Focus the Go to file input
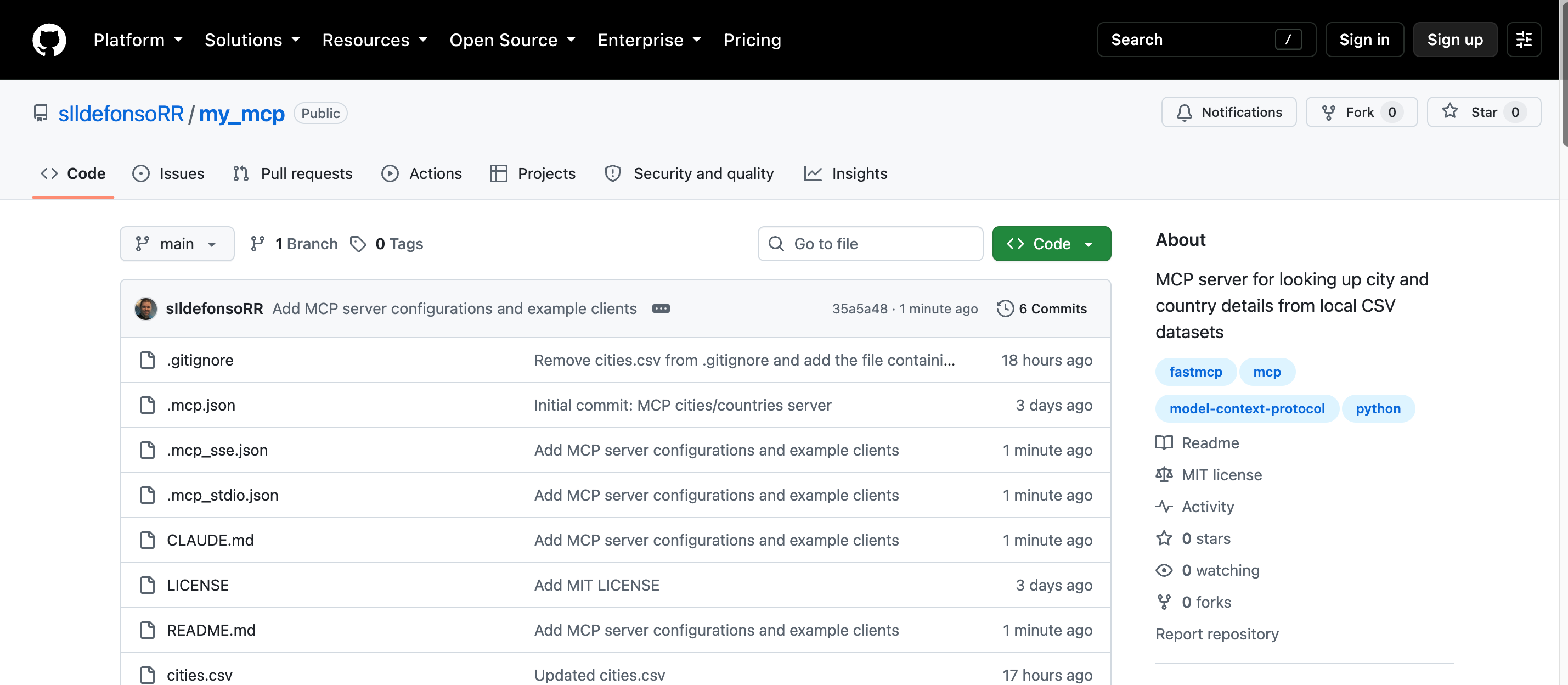Viewport: 1568px width, 685px height. pyautogui.click(x=870, y=244)
